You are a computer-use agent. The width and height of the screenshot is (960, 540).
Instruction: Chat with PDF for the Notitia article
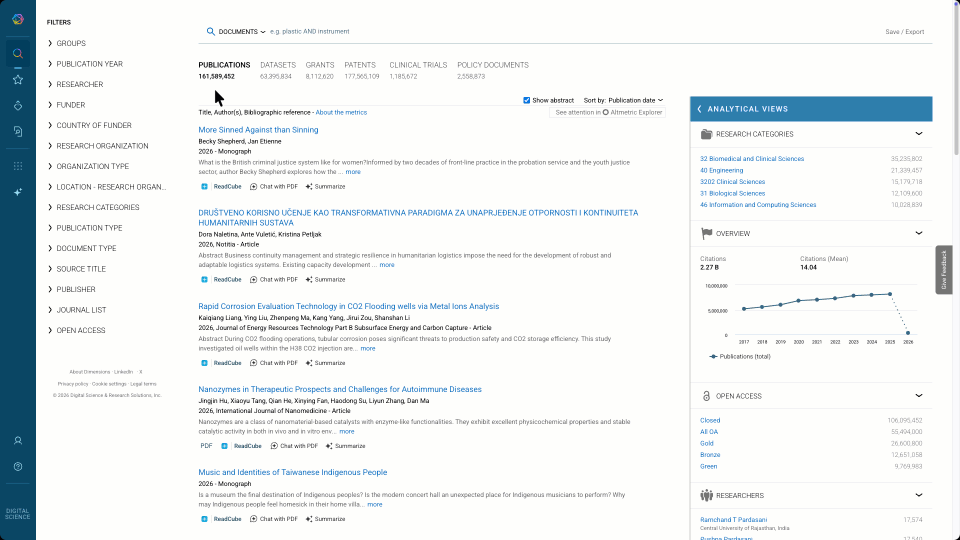[274, 280]
